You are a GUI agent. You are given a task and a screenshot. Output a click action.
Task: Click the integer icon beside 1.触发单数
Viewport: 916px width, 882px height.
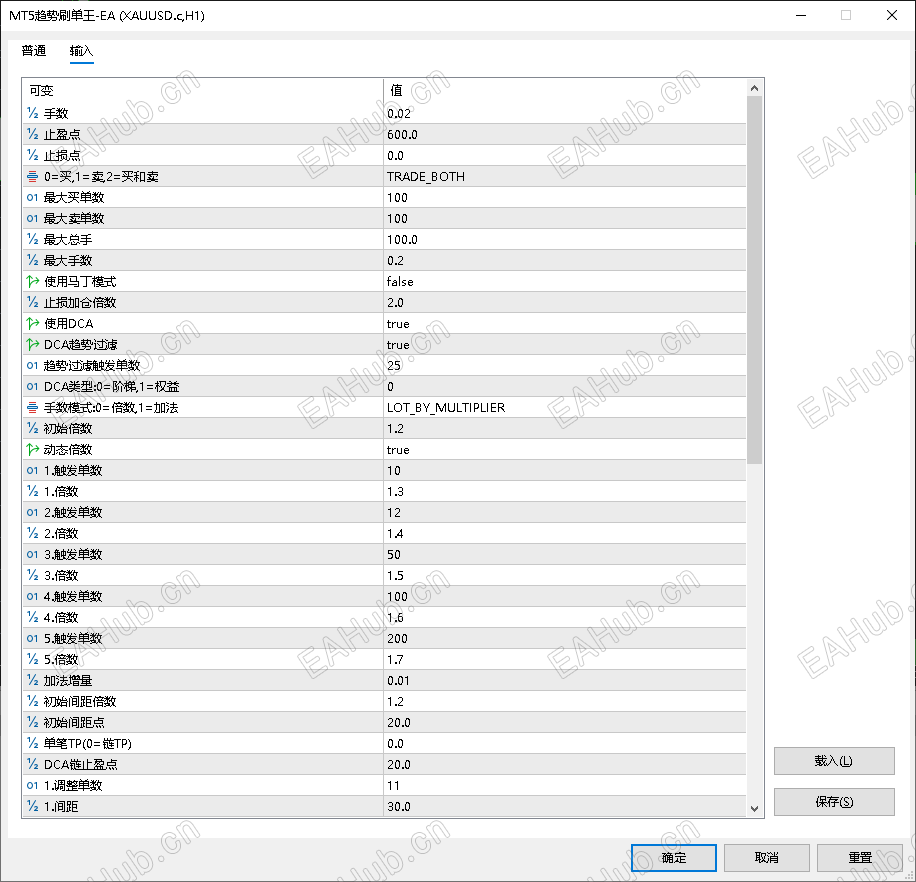pos(33,471)
